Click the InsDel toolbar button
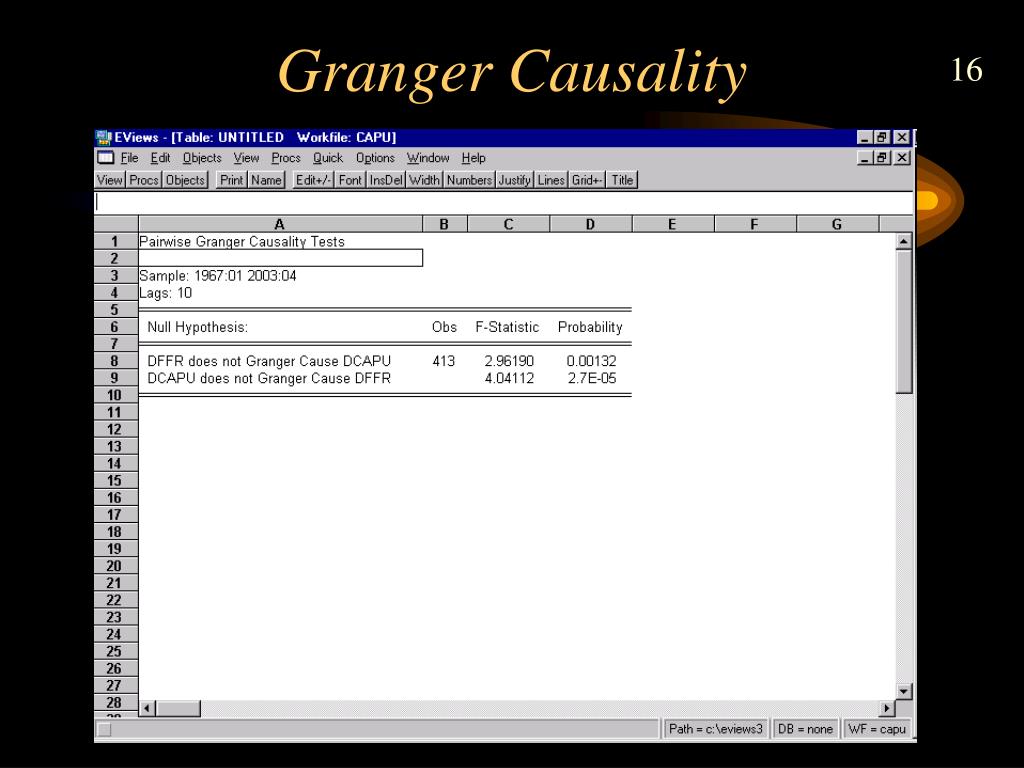This screenshot has width=1024, height=768. click(x=386, y=180)
